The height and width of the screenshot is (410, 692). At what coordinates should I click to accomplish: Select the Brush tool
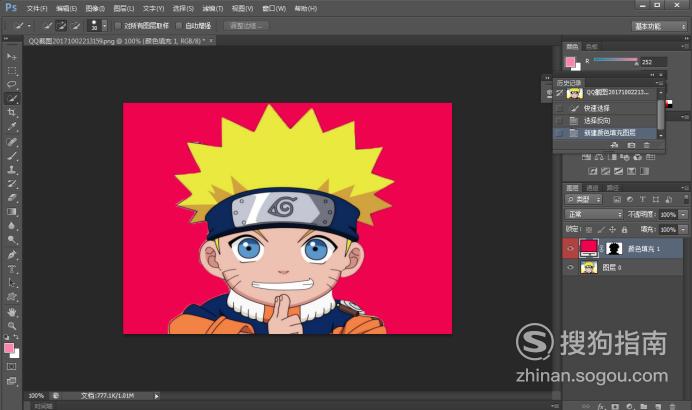[11, 155]
